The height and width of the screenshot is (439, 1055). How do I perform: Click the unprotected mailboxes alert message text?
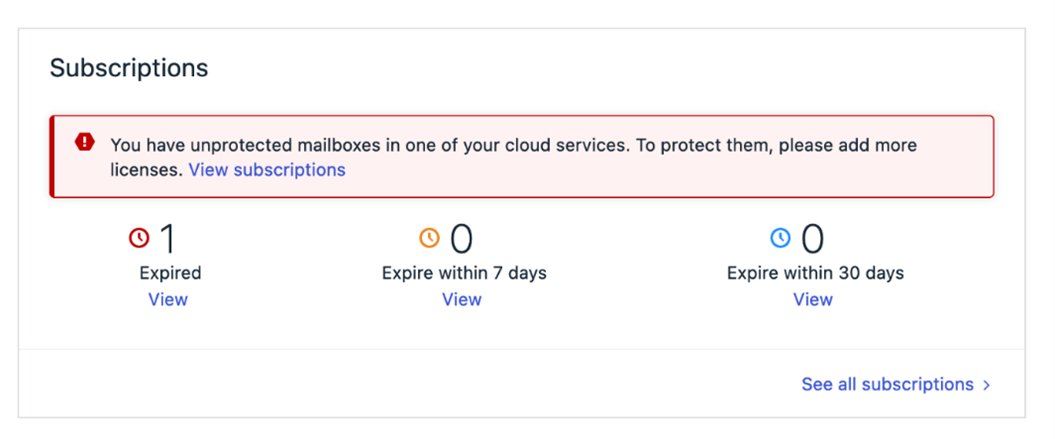513,157
